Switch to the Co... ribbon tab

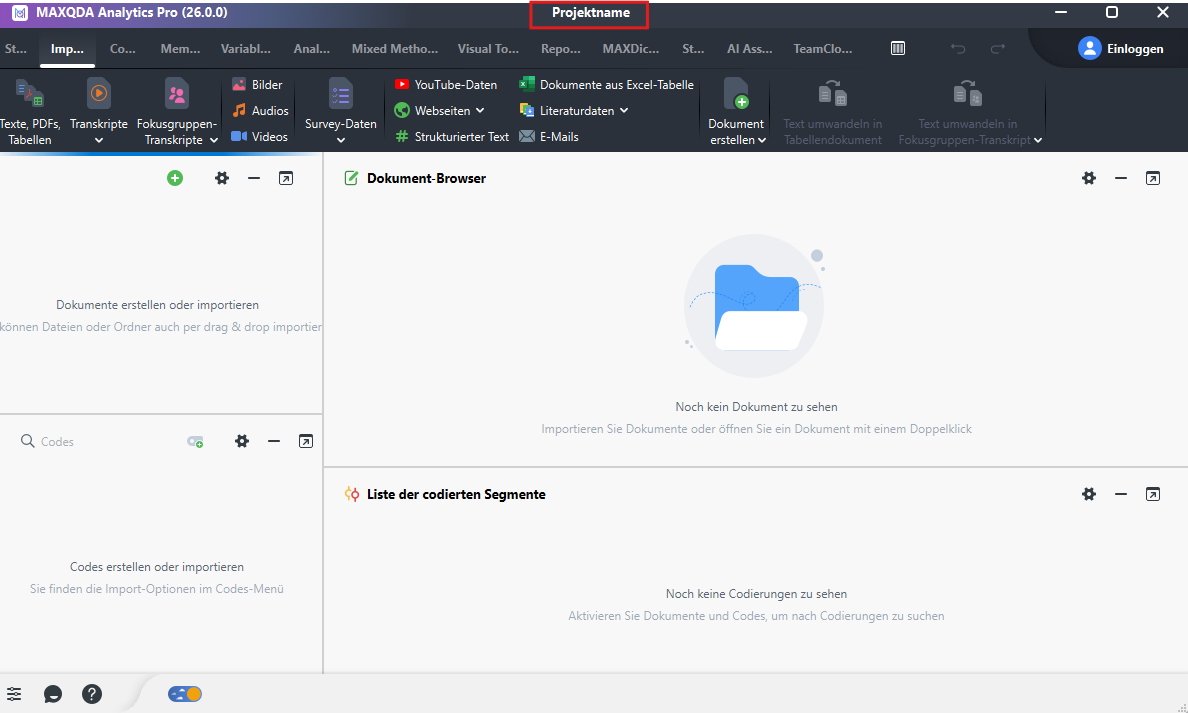pyautogui.click(x=123, y=48)
